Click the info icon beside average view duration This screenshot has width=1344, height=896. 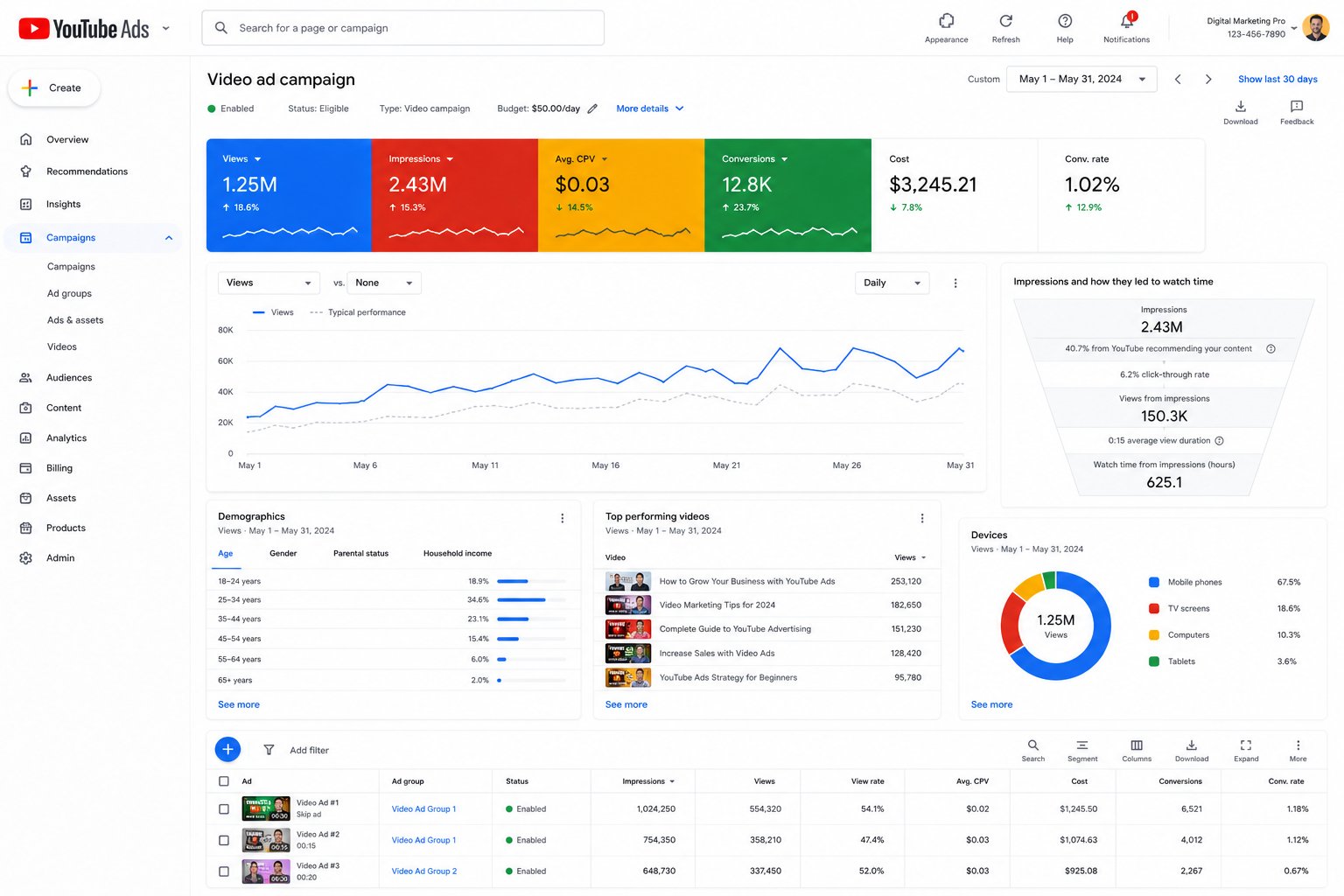tap(1219, 441)
